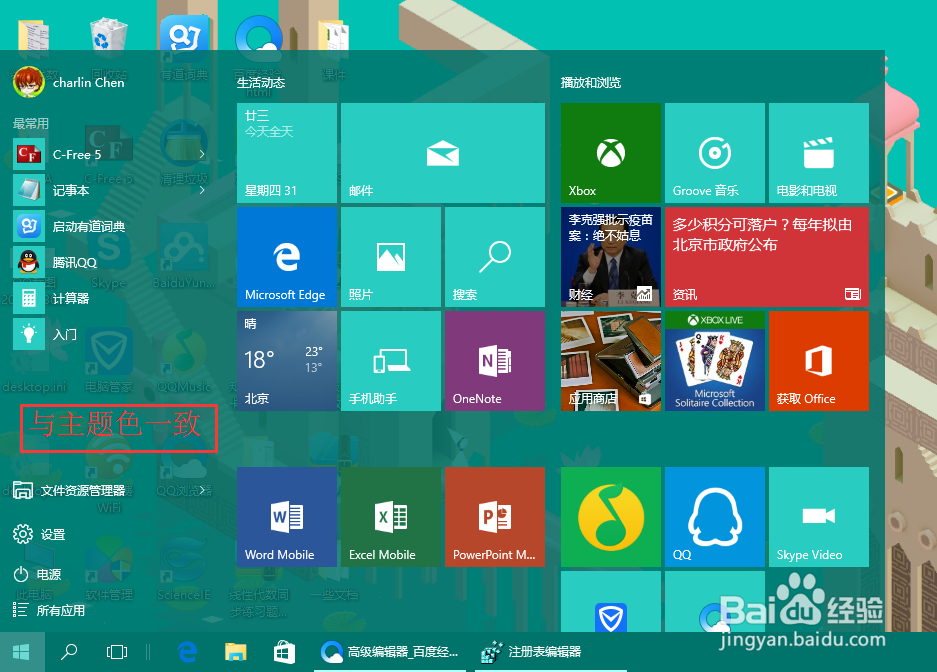
Task: Launch the OneNote tile
Action: tap(495, 361)
